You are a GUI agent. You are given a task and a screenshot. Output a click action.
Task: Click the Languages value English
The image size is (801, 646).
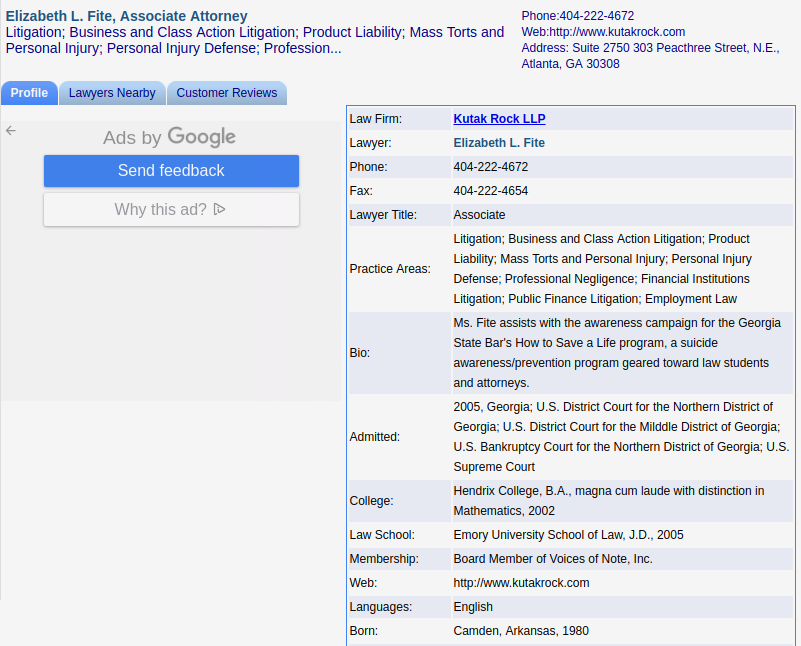(x=473, y=607)
